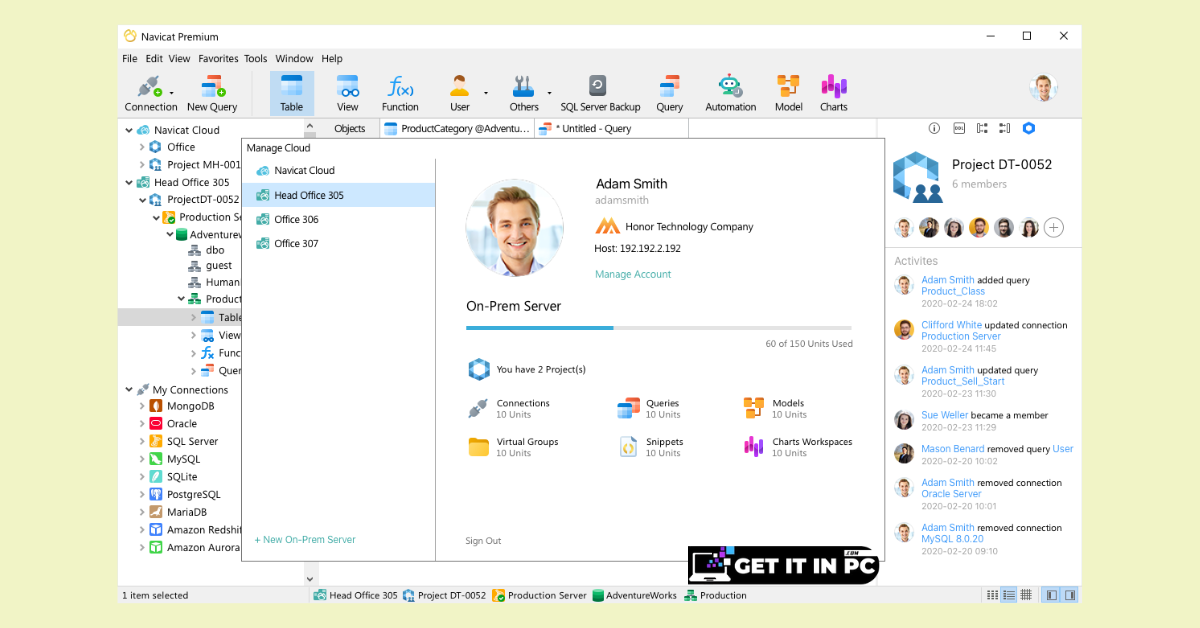Viewport: 1200px width, 628px height.
Task: Open the Favorites menu
Action: (218, 59)
